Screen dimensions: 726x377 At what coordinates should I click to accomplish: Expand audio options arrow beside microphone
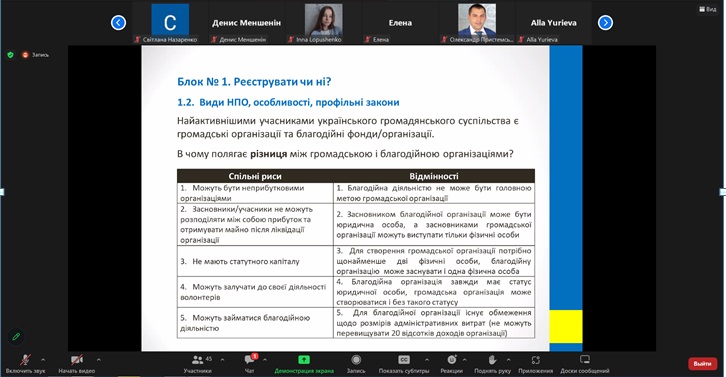point(43,359)
